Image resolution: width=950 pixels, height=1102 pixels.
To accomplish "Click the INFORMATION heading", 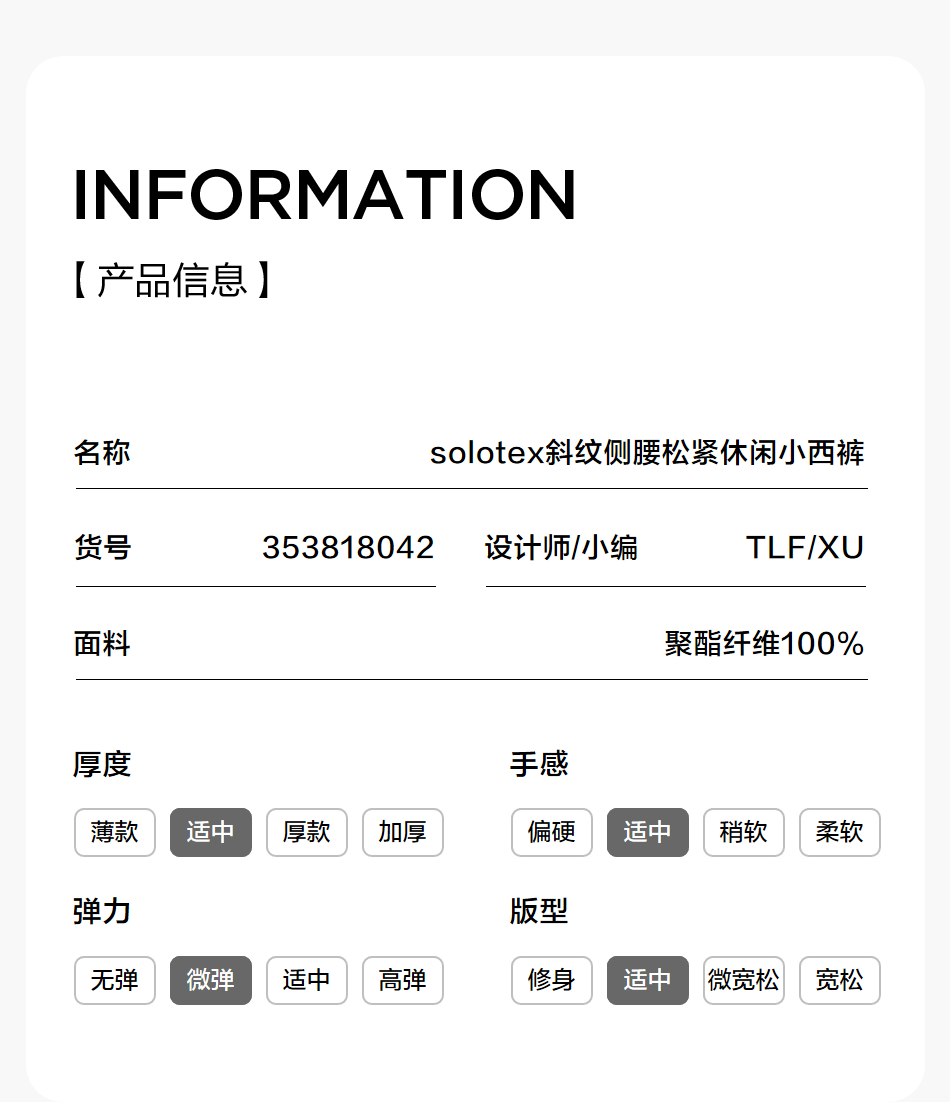I will pos(325,195).
